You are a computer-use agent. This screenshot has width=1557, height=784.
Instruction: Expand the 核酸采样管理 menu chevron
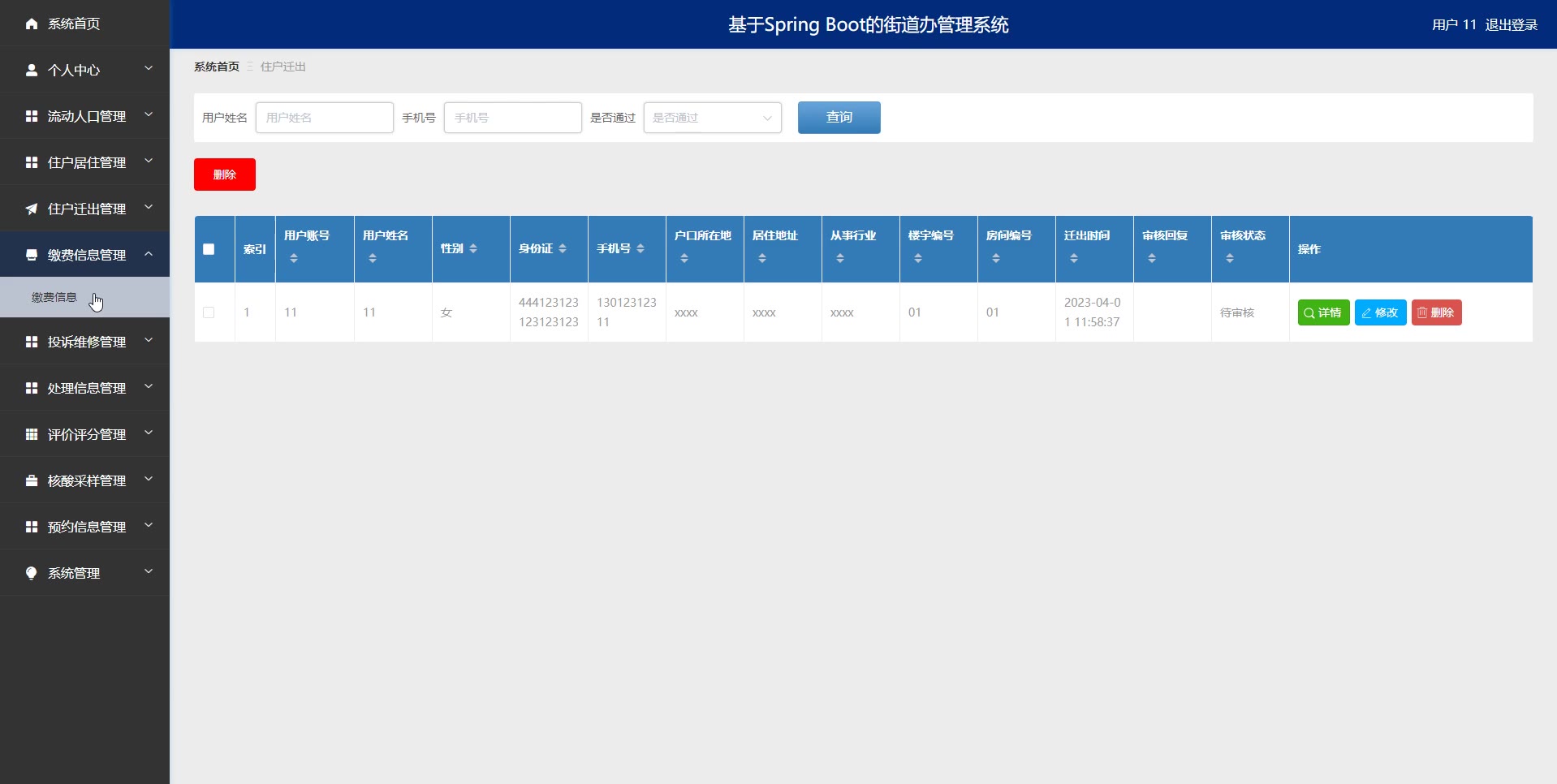coord(149,480)
